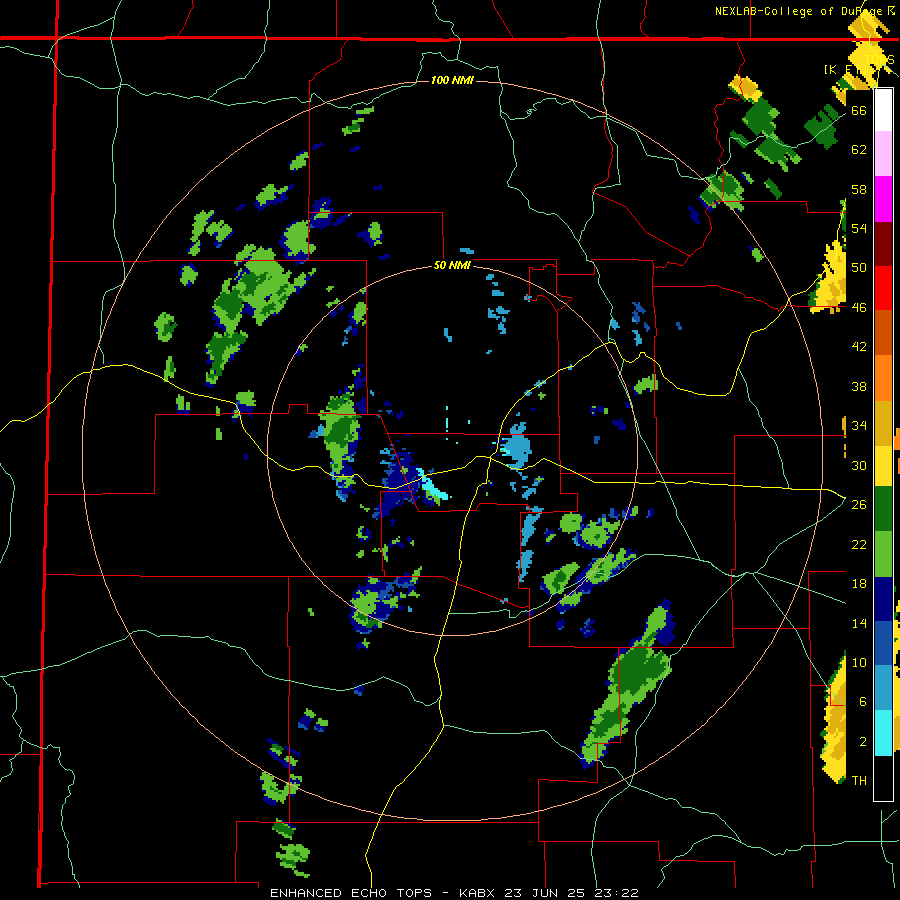The width and height of the screenshot is (900, 900).
Task: Click the 66 value on the legend
Action: 859,110
